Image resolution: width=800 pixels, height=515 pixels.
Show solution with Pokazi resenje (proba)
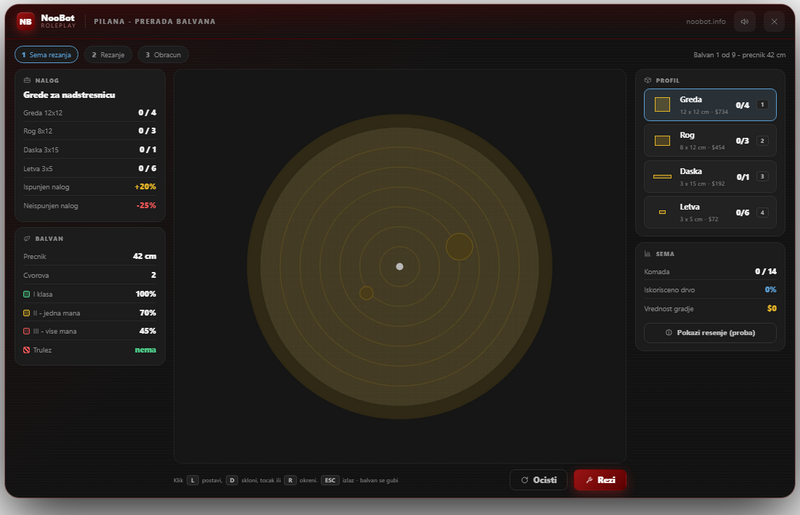pyautogui.click(x=710, y=333)
